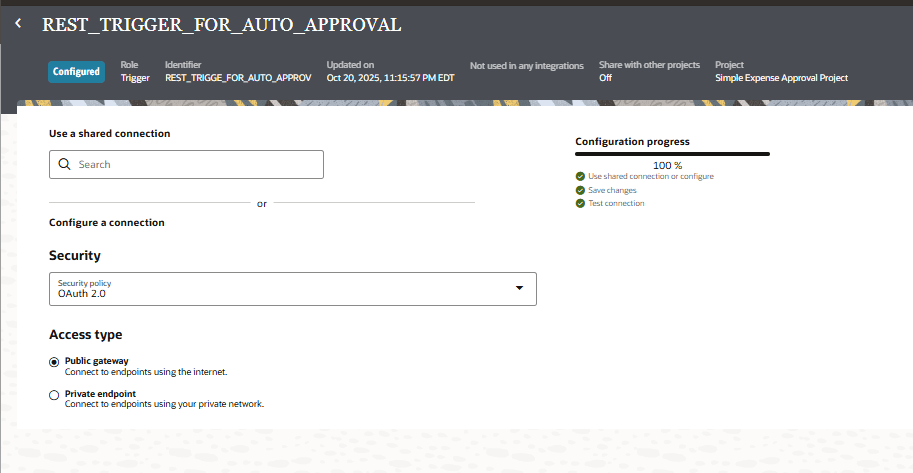Screen dimensions: 913x473
Task: Click the Test connection progress step
Action: (616, 203)
